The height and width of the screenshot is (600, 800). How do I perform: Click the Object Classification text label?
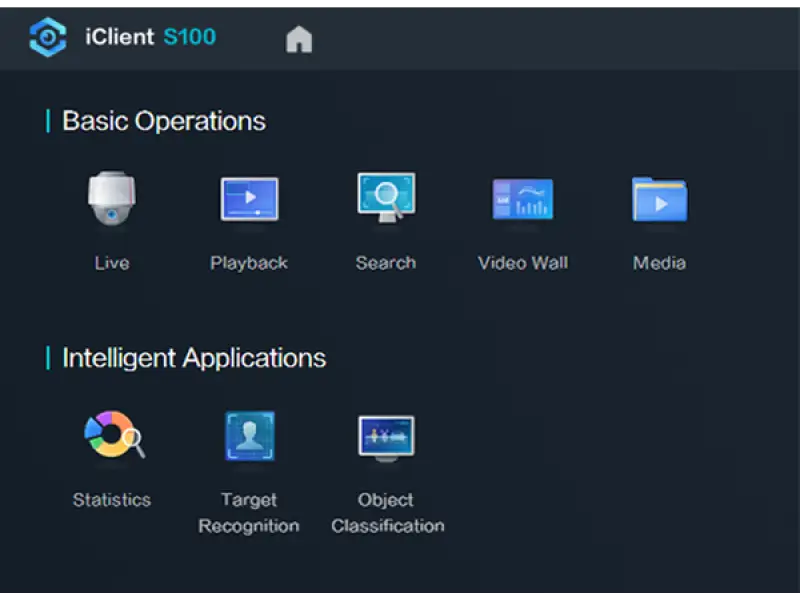pos(387,513)
